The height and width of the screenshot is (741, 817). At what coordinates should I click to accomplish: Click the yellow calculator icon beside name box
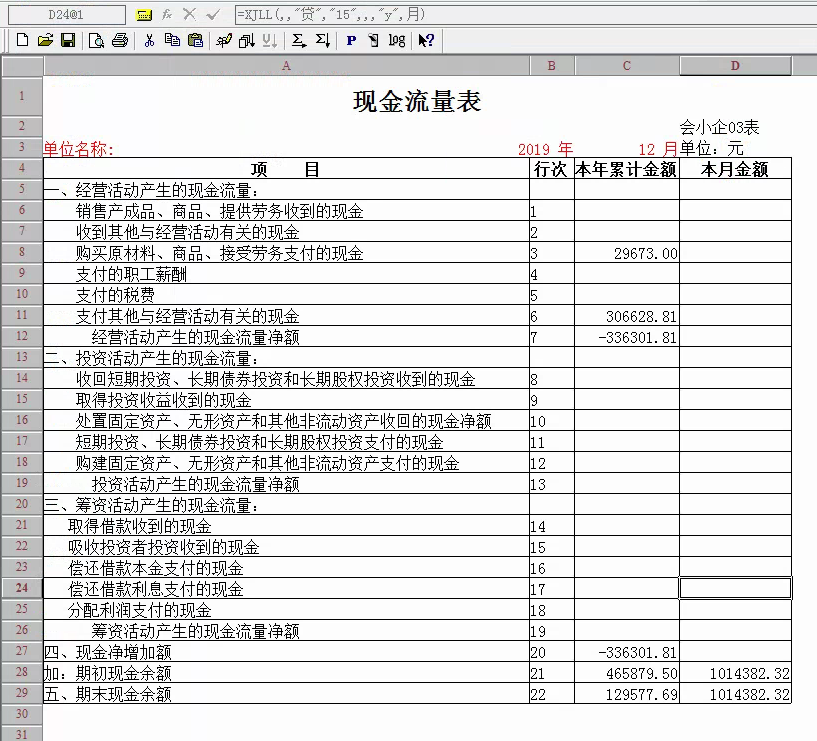click(x=144, y=15)
